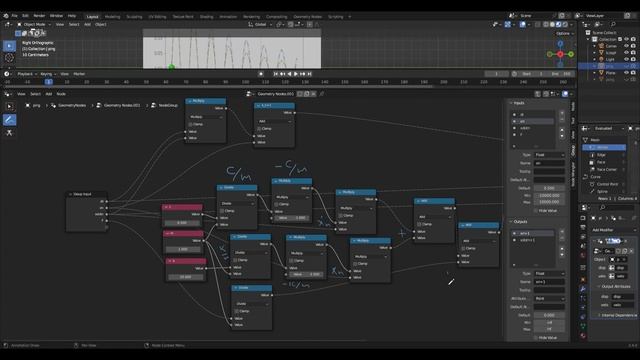640x360 pixels.
Task: Click the End frame field
Action: tap(561, 74)
